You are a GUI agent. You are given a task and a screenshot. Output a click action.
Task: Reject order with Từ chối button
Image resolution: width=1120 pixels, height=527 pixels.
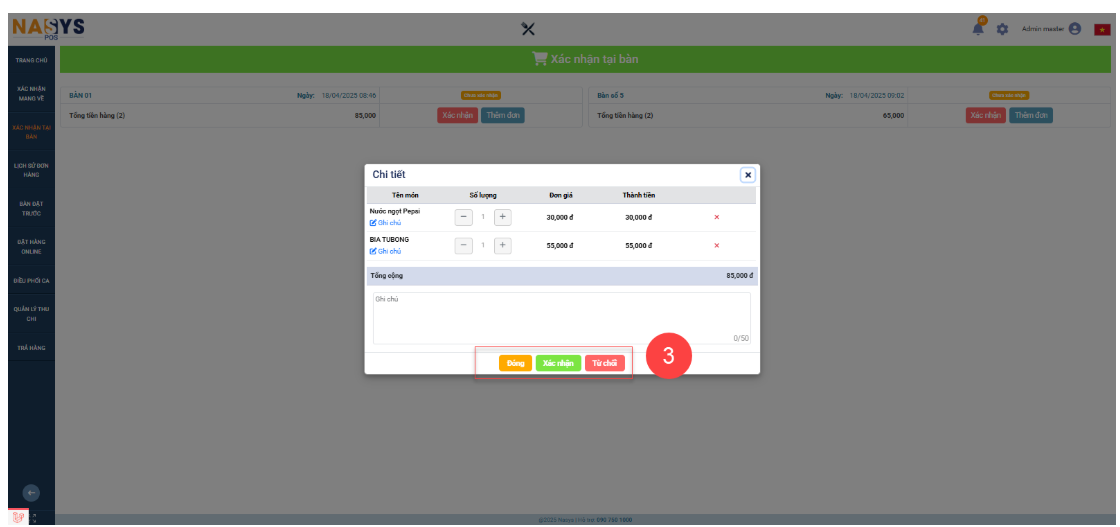click(x=604, y=363)
